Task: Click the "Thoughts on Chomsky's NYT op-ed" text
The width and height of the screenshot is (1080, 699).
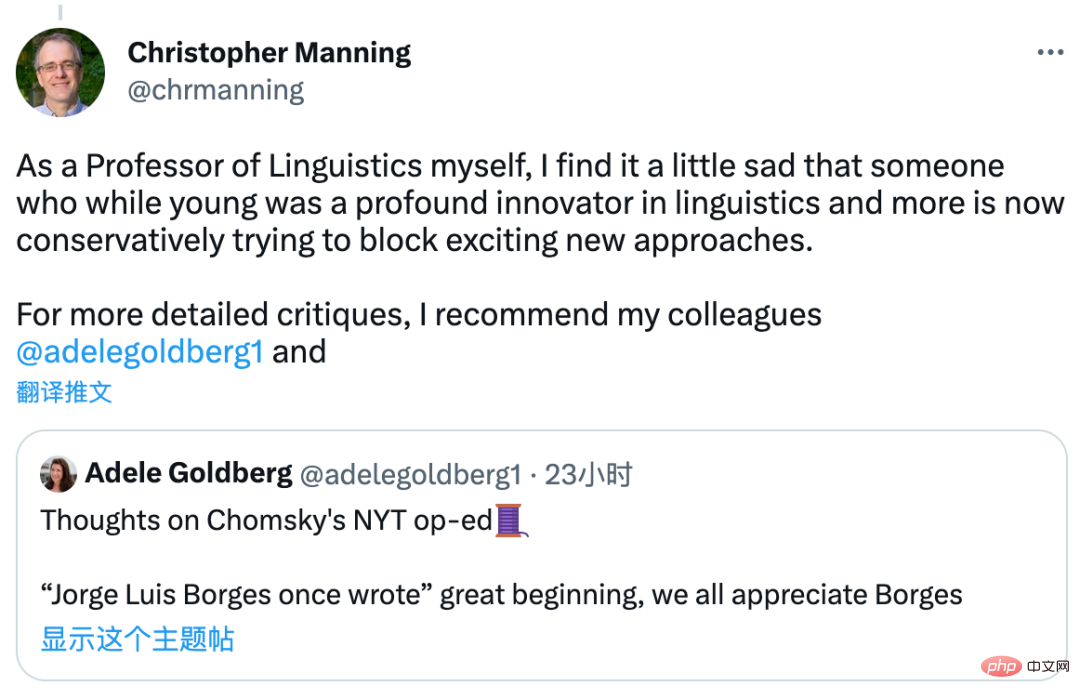Action: coord(266,520)
